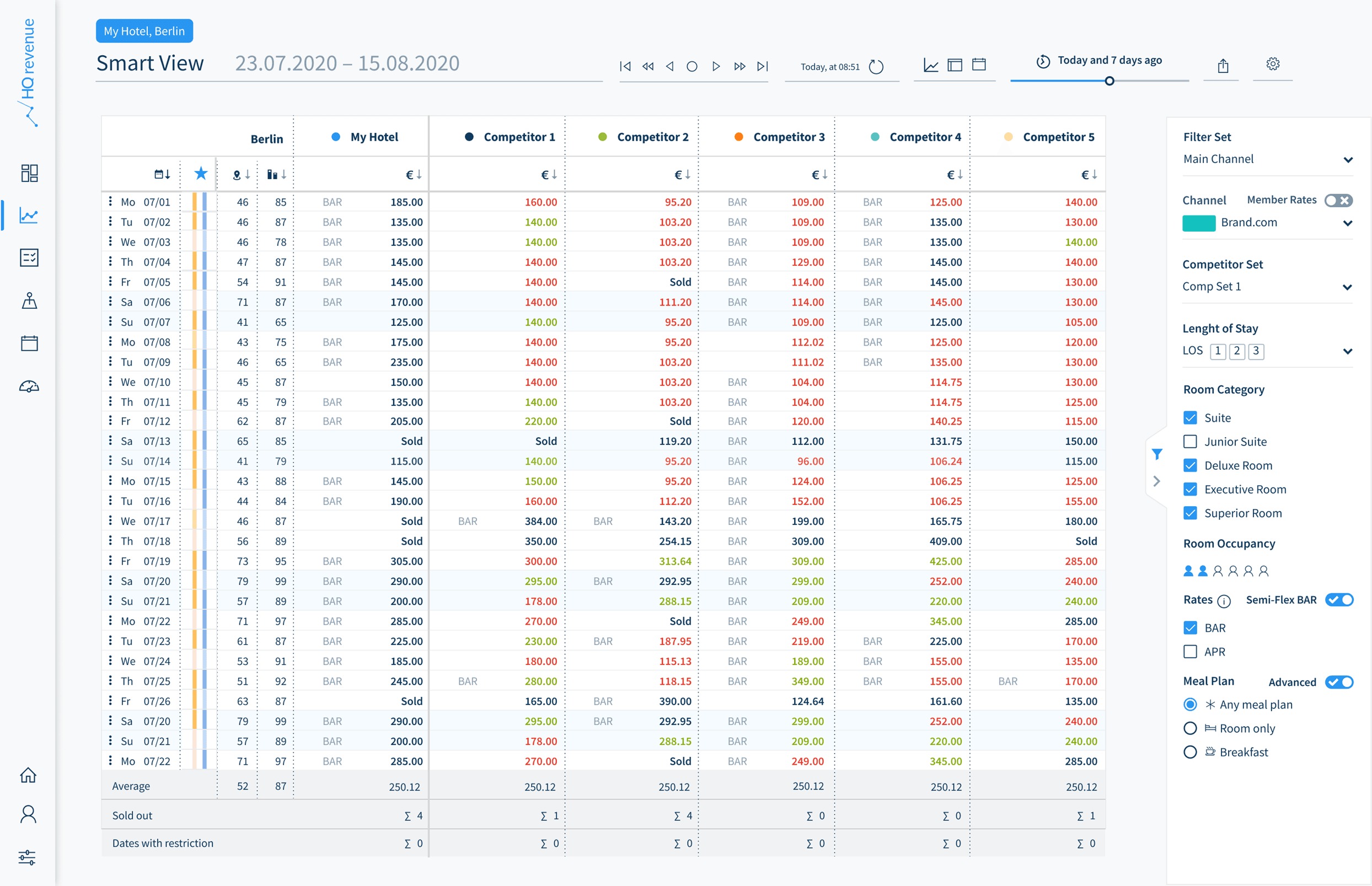Open the settings gear in top right corner
This screenshot has height=886, width=1372.
pyautogui.click(x=1273, y=65)
